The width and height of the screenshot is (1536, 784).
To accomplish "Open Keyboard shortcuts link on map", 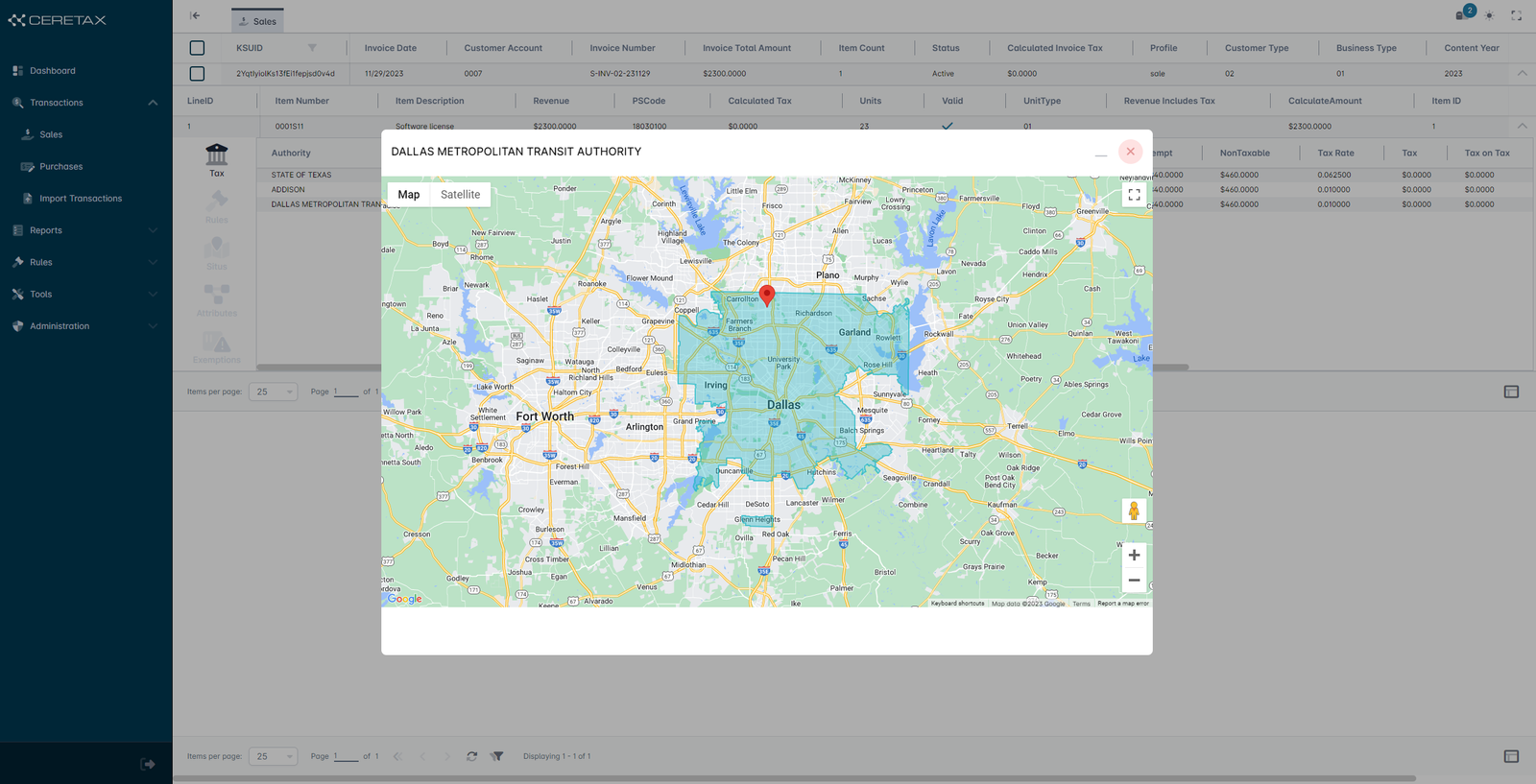I will pos(957,604).
